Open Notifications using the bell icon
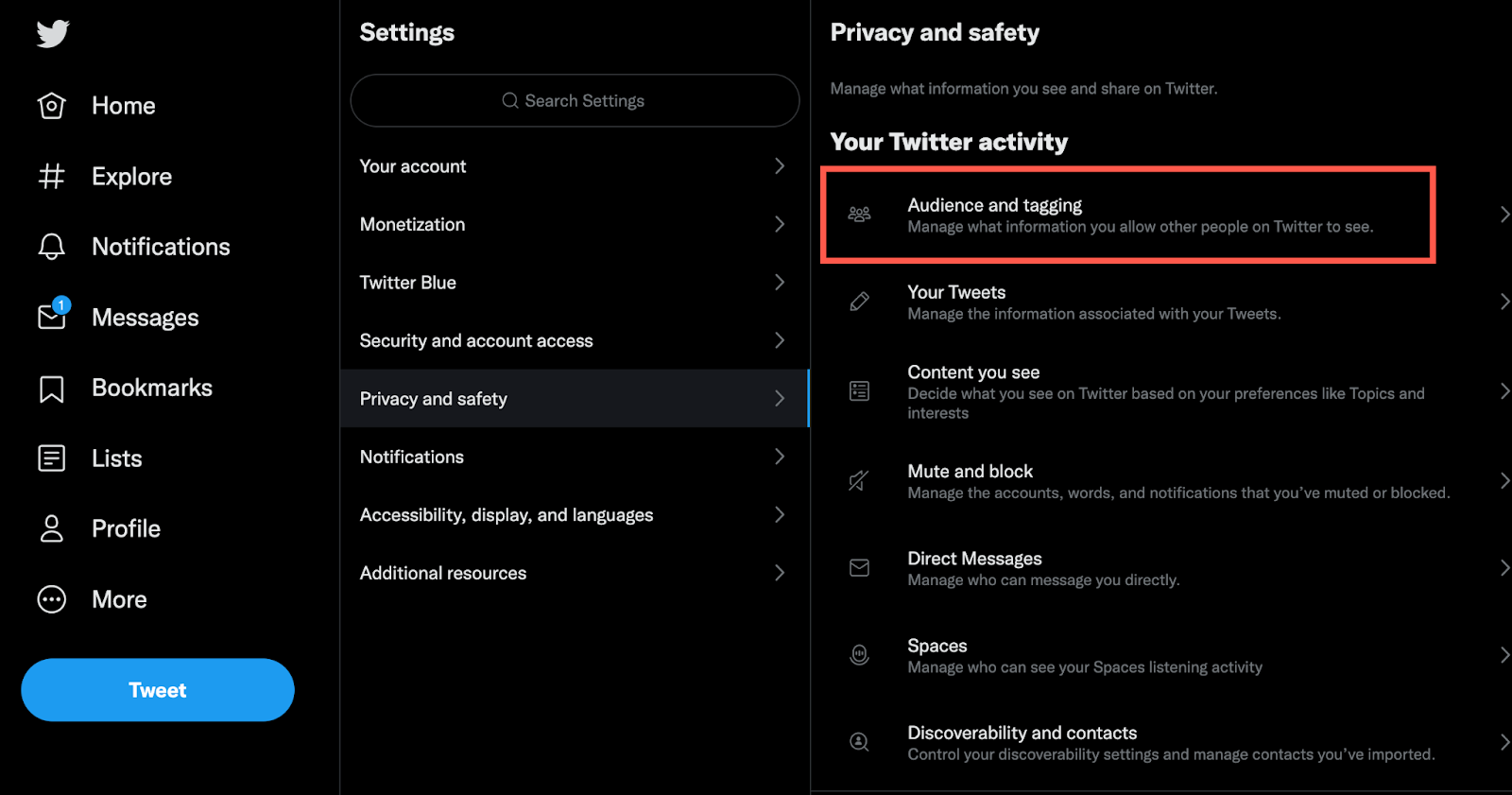The width and height of the screenshot is (1512, 795). pyautogui.click(x=52, y=247)
